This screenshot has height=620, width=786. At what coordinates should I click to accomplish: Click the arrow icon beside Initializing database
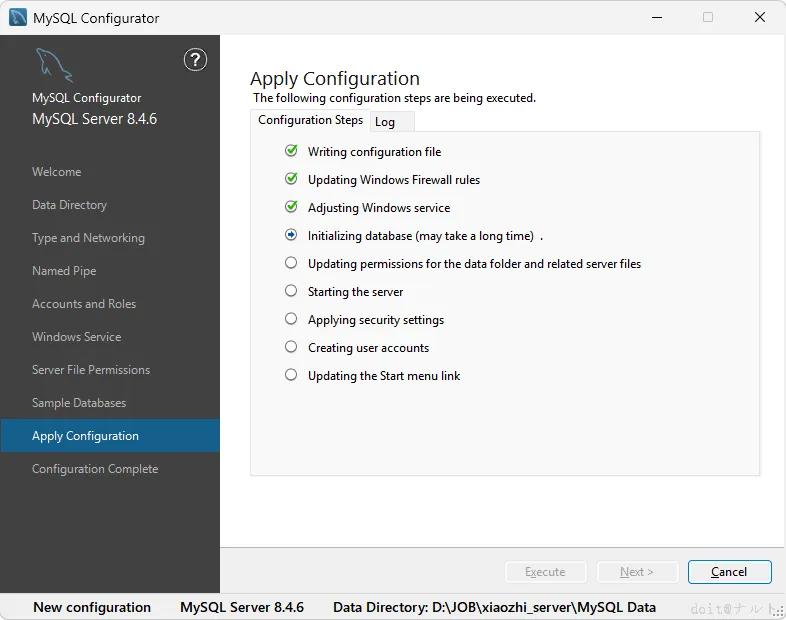(x=291, y=235)
